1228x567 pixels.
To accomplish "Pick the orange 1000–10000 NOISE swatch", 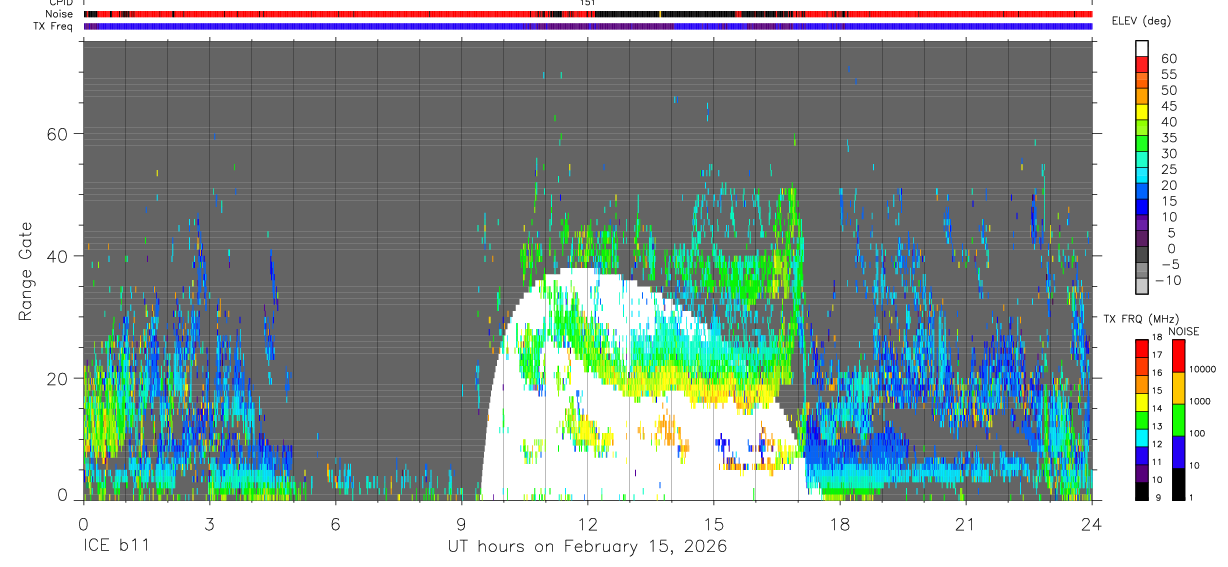I will point(1177,387).
